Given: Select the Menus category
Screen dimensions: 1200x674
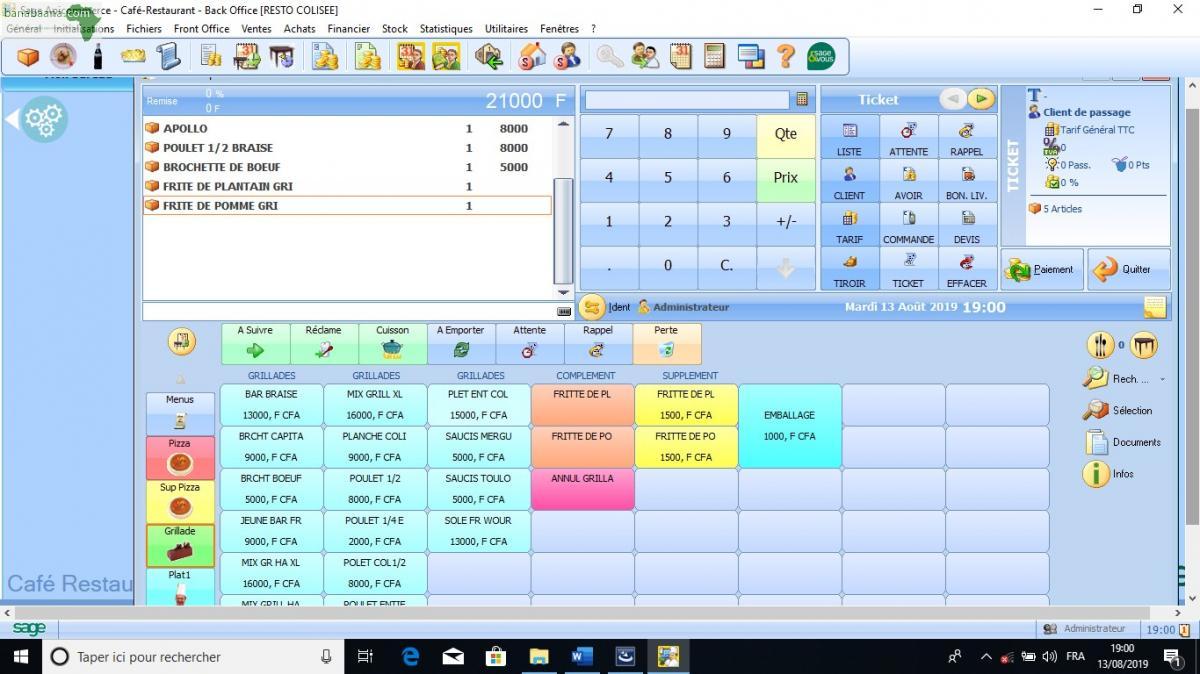Looking at the screenshot, I should pyautogui.click(x=180, y=412).
